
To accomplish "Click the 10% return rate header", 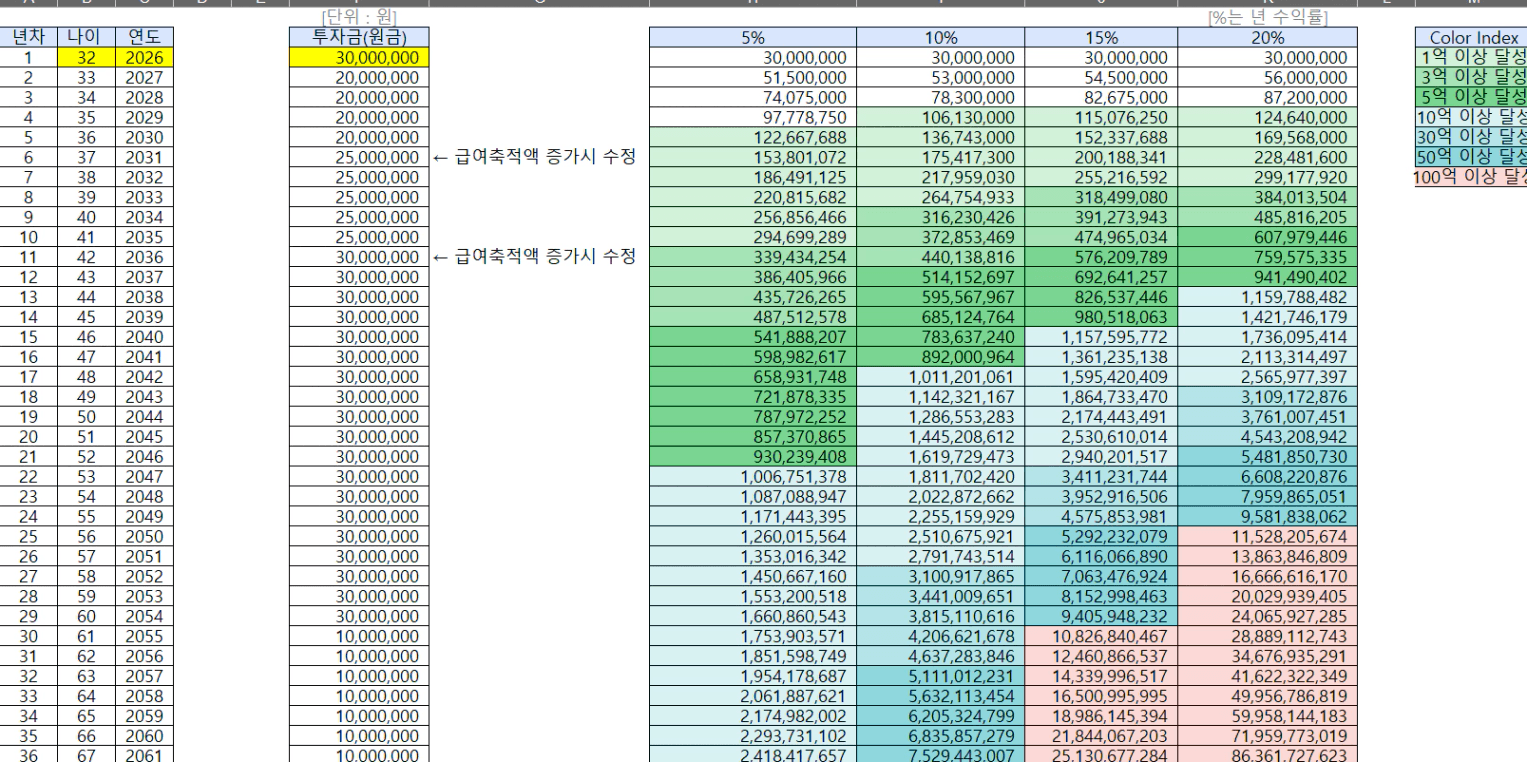I will [x=940, y=38].
